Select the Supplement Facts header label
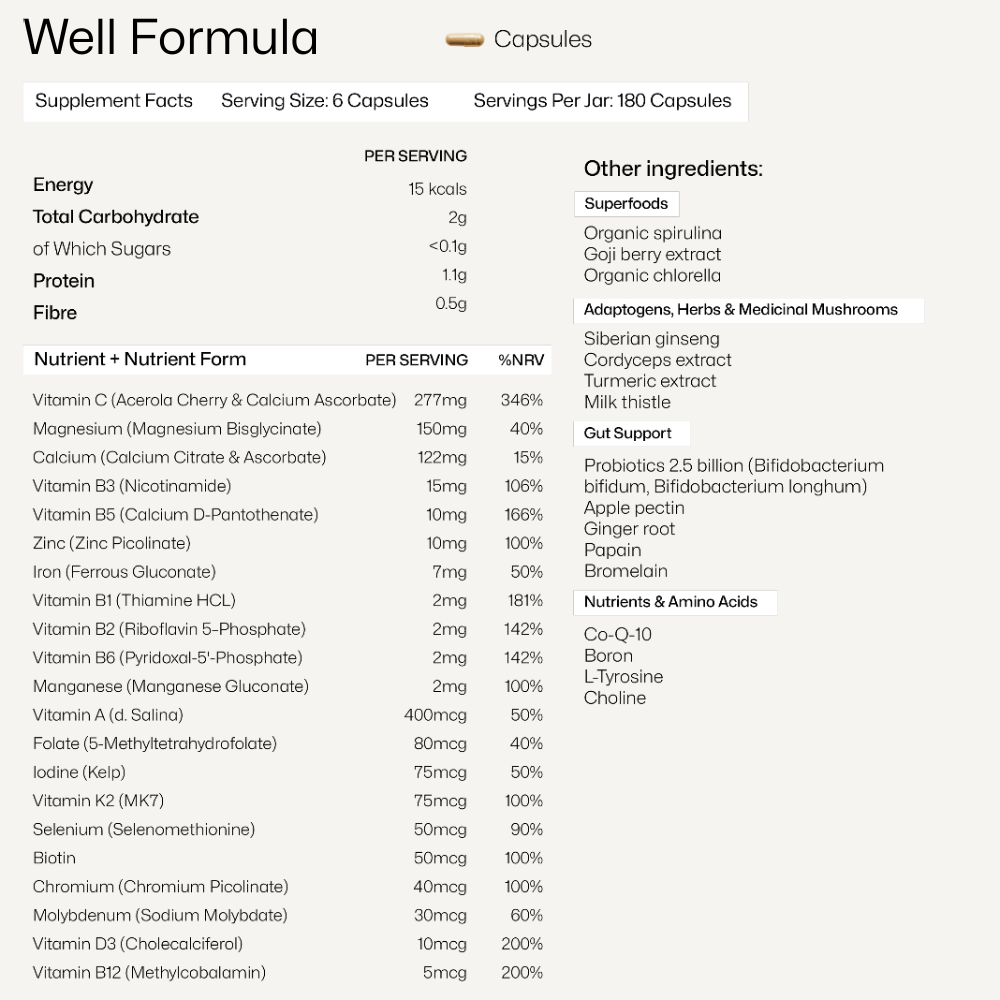The image size is (1000, 1000). [114, 101]
